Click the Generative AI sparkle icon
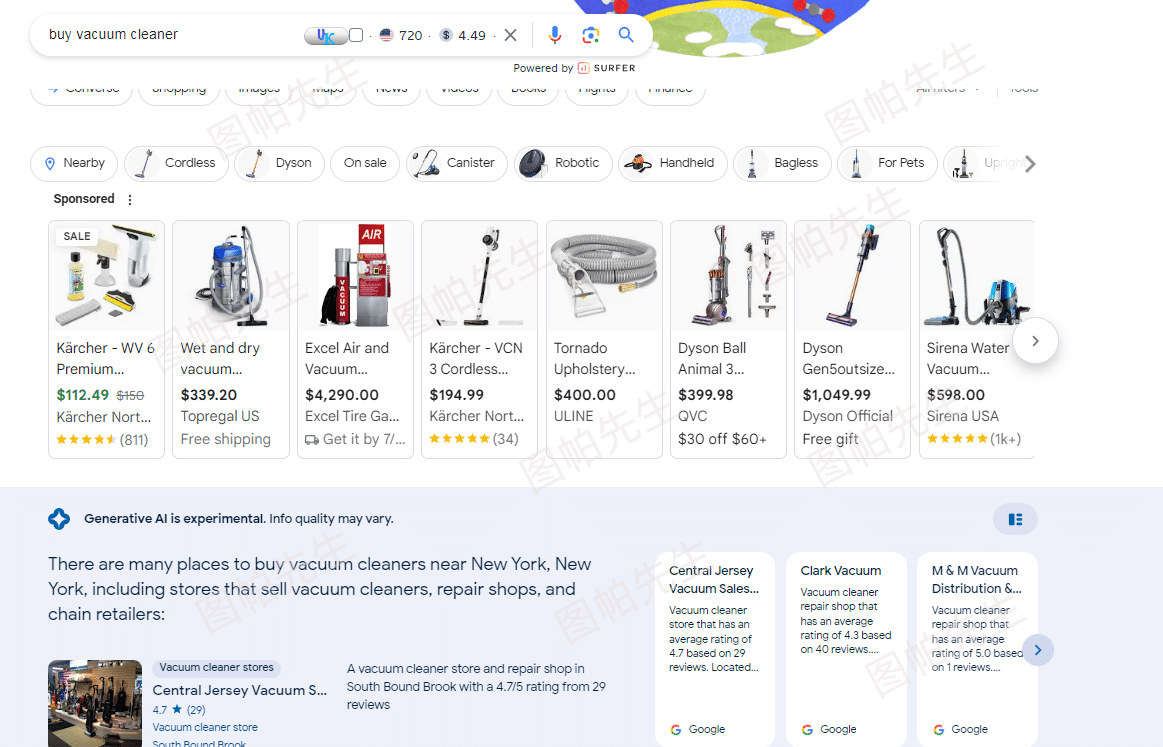 pyautogui.click(x=59, y=519)
